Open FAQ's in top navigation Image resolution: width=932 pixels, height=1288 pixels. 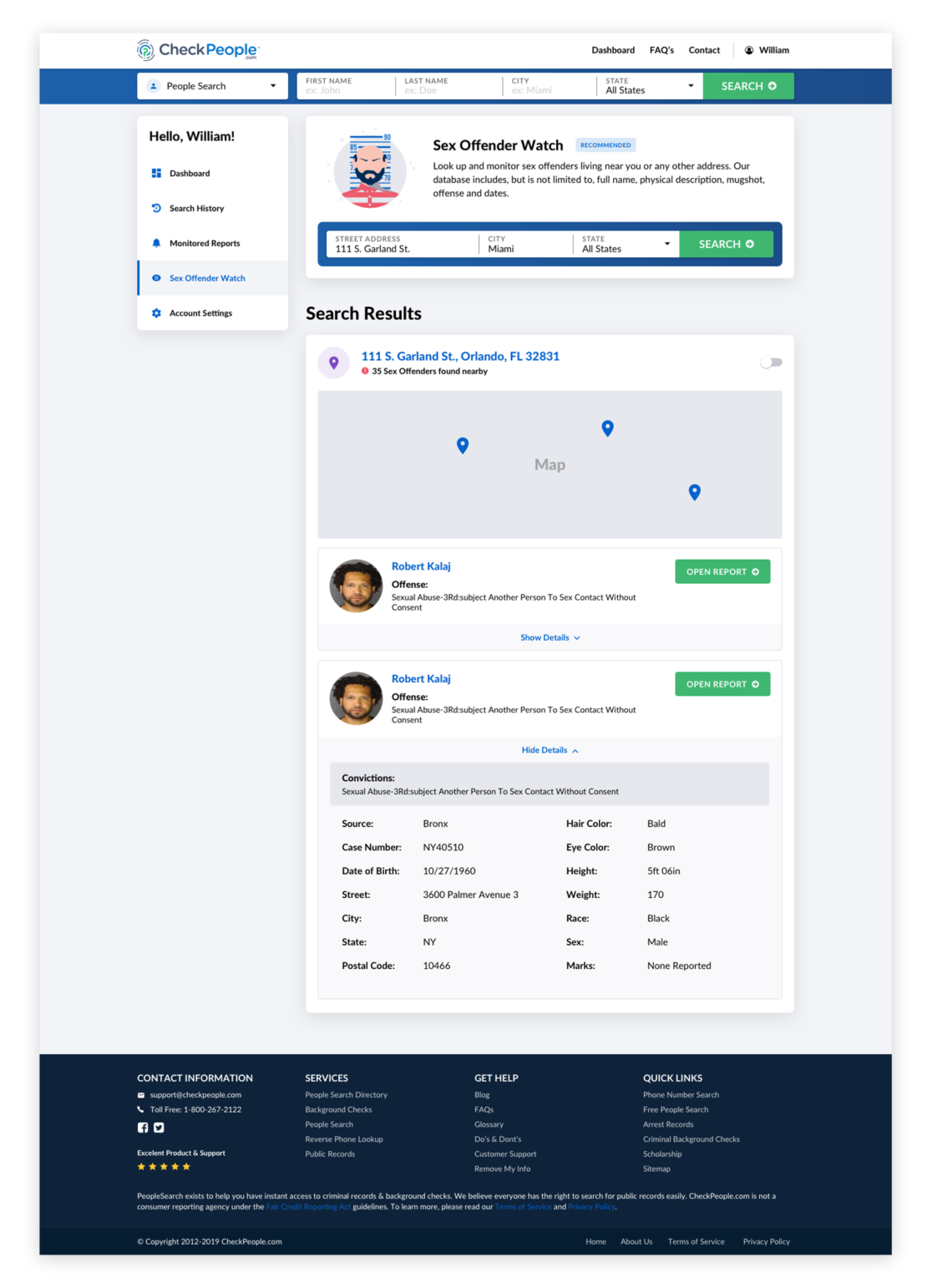[x=661, y=50]
